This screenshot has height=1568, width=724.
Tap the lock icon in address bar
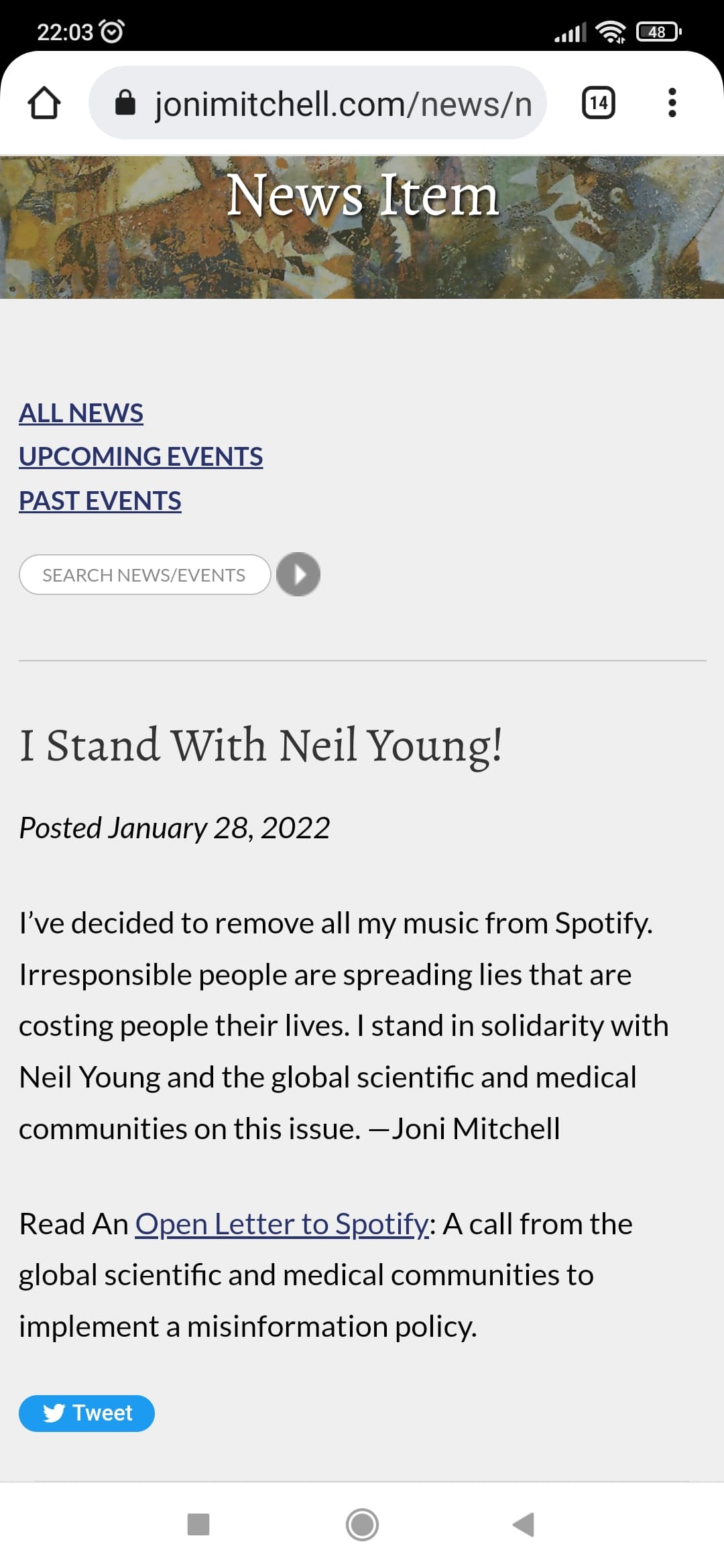point(125,103)
